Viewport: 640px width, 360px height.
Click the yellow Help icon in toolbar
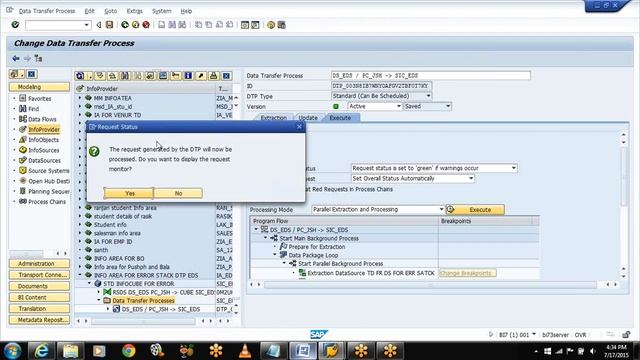tap(271, 25)
